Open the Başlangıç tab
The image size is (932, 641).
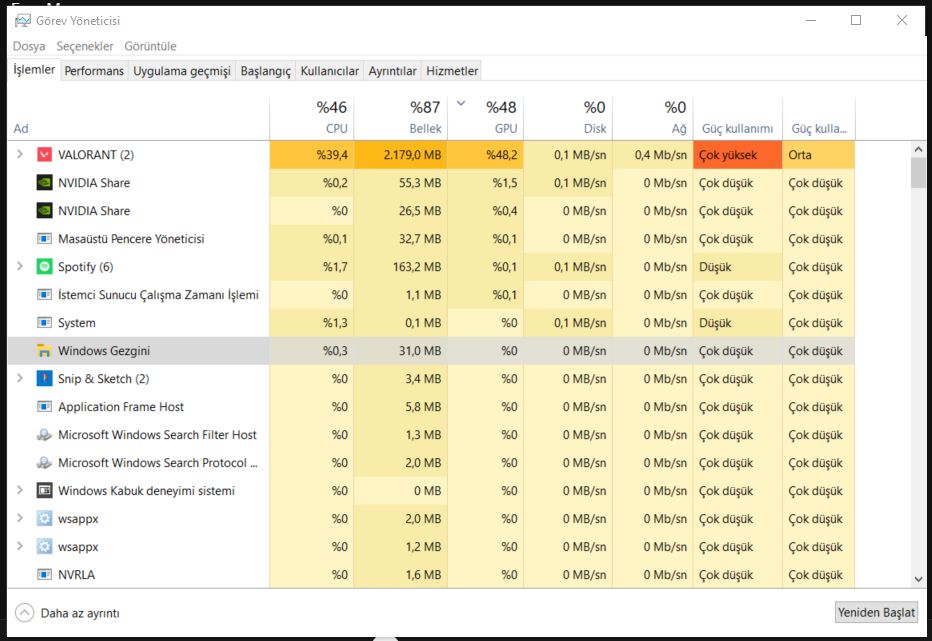point(265,71)
